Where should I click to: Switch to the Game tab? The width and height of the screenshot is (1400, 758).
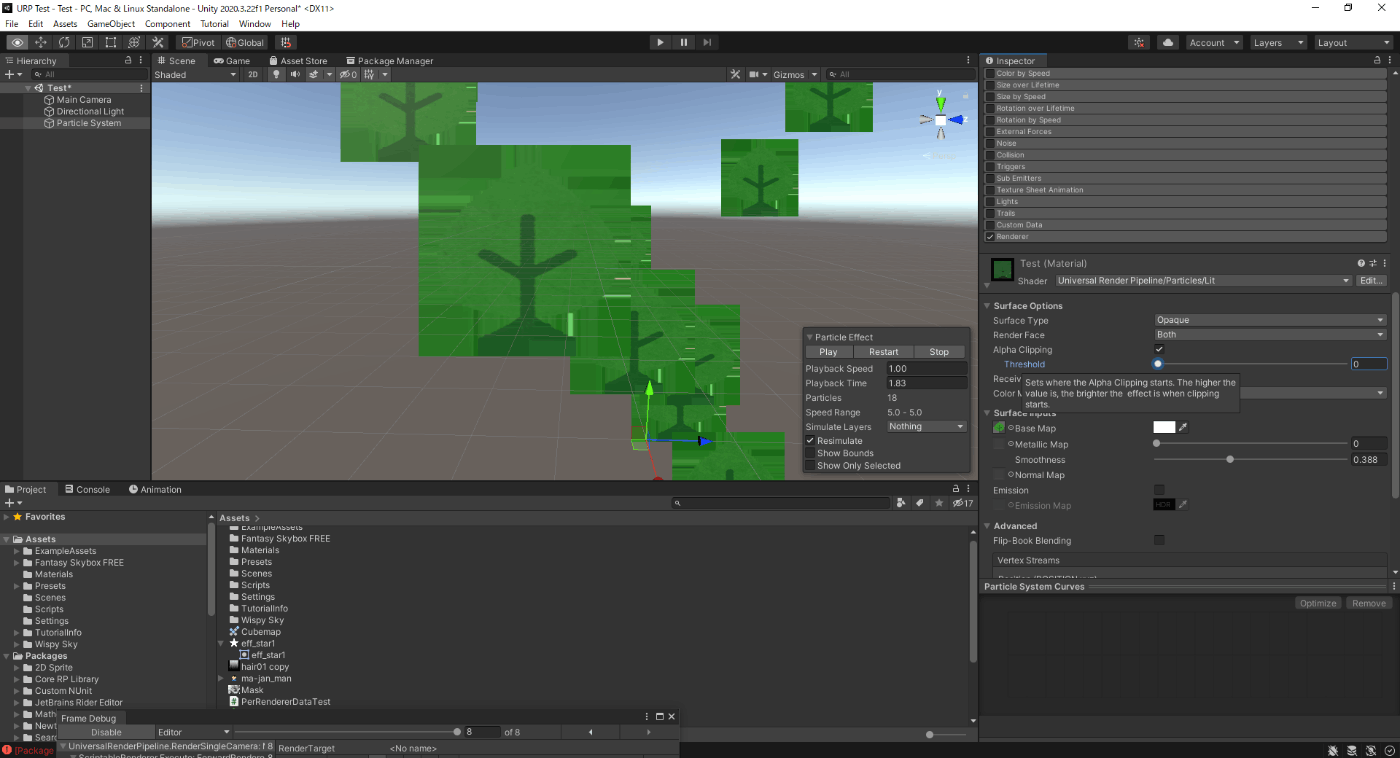pos(232,61)
